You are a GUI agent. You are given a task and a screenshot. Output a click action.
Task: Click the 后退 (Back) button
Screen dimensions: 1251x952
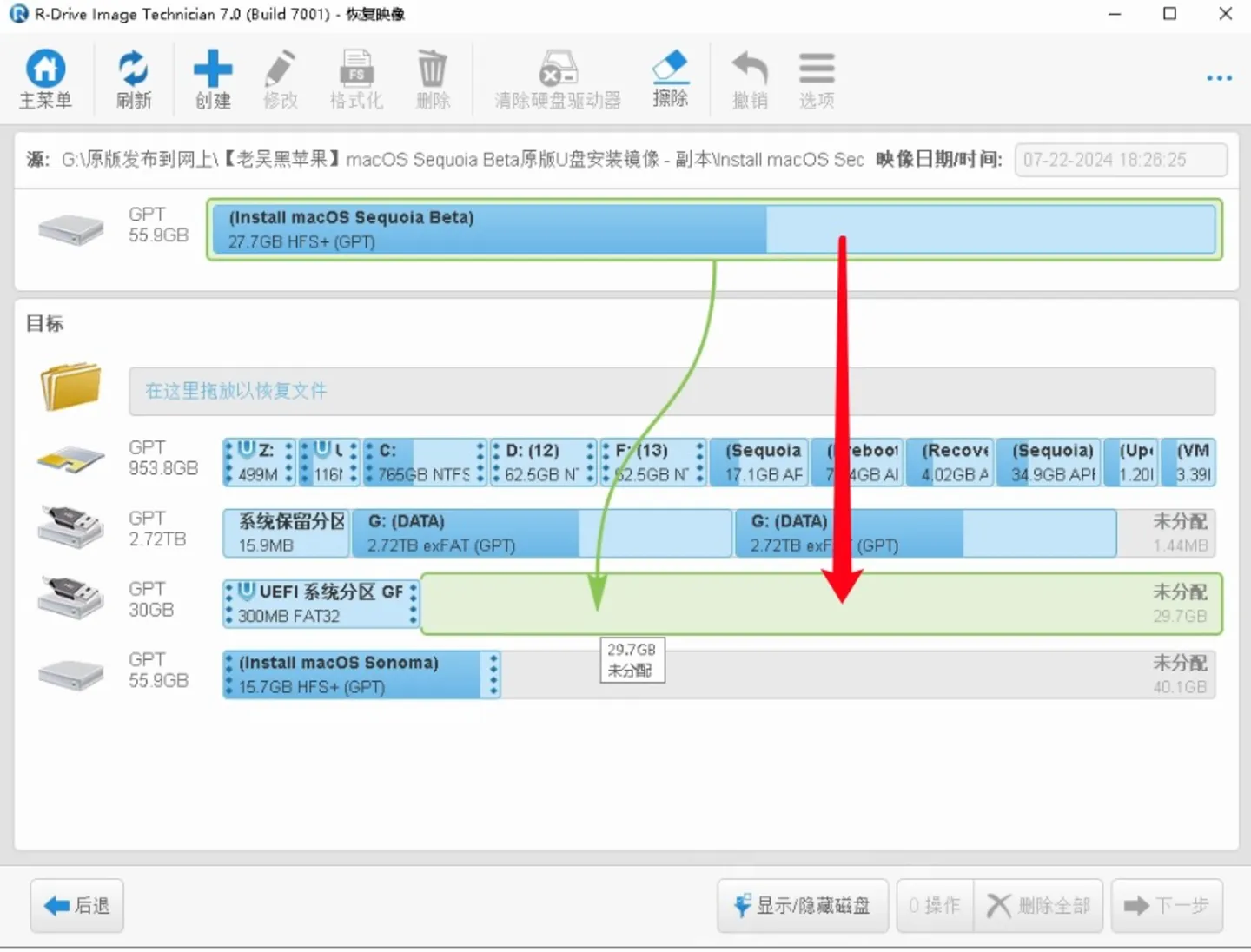coord(76,905)
